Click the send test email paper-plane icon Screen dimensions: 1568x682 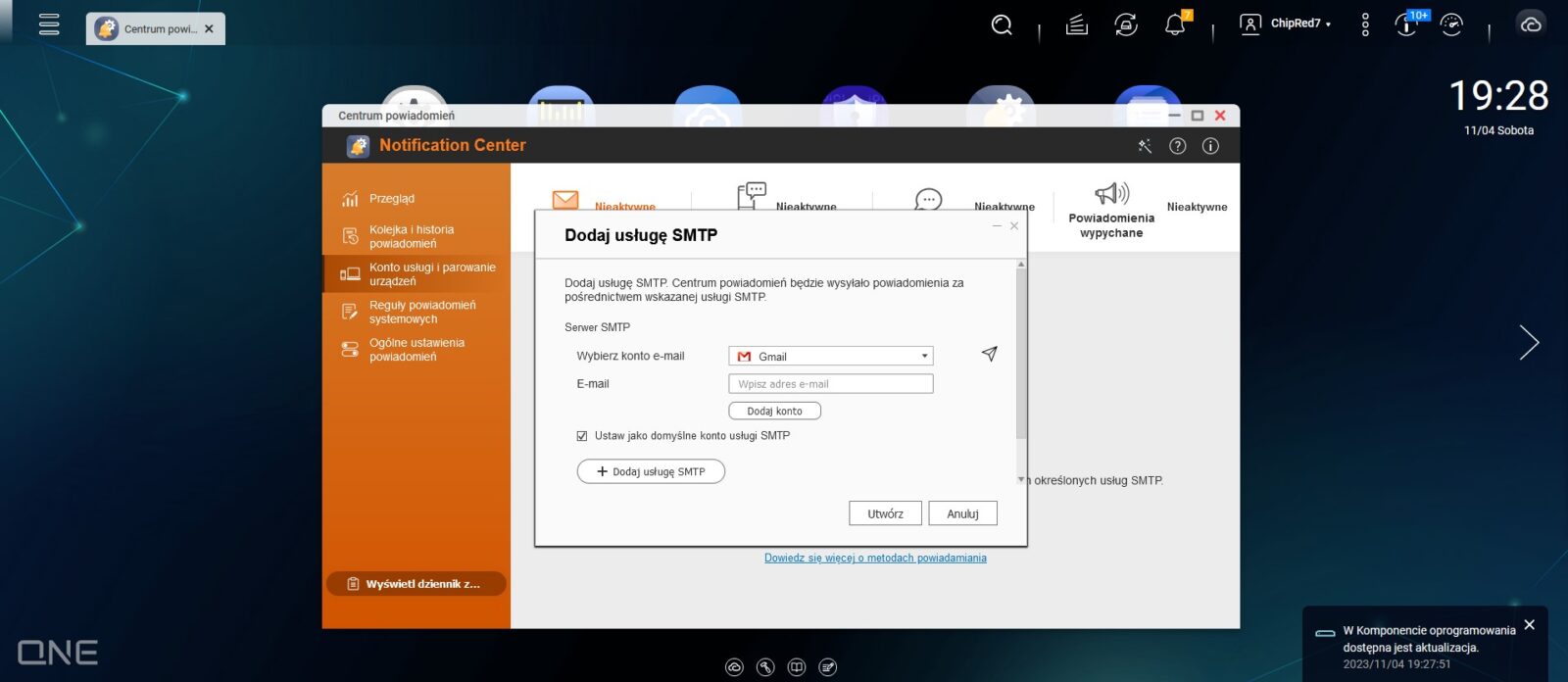(x=990, y=354)
